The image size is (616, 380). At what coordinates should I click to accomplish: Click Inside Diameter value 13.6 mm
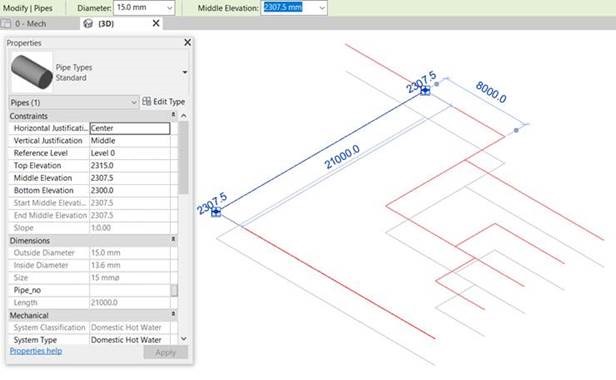click(x=130, y=265)
